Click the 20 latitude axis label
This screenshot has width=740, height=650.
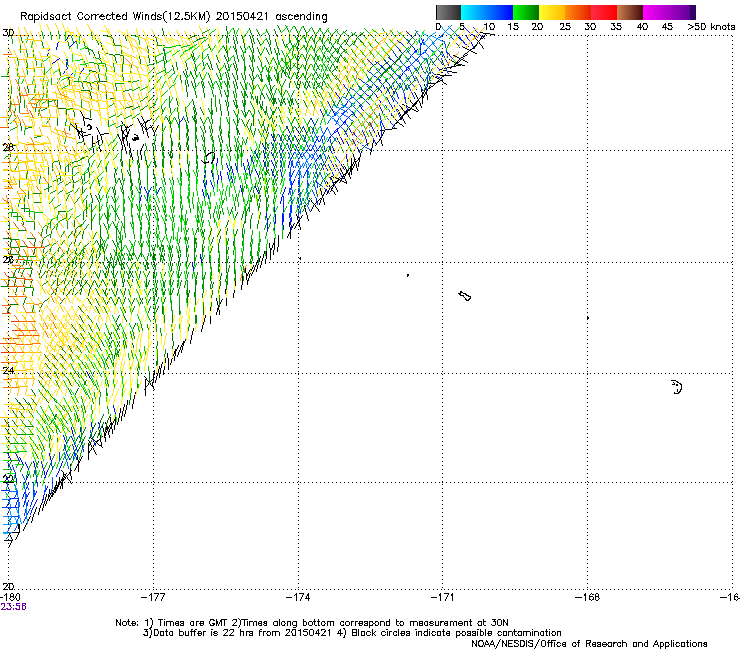pos(8,587)
